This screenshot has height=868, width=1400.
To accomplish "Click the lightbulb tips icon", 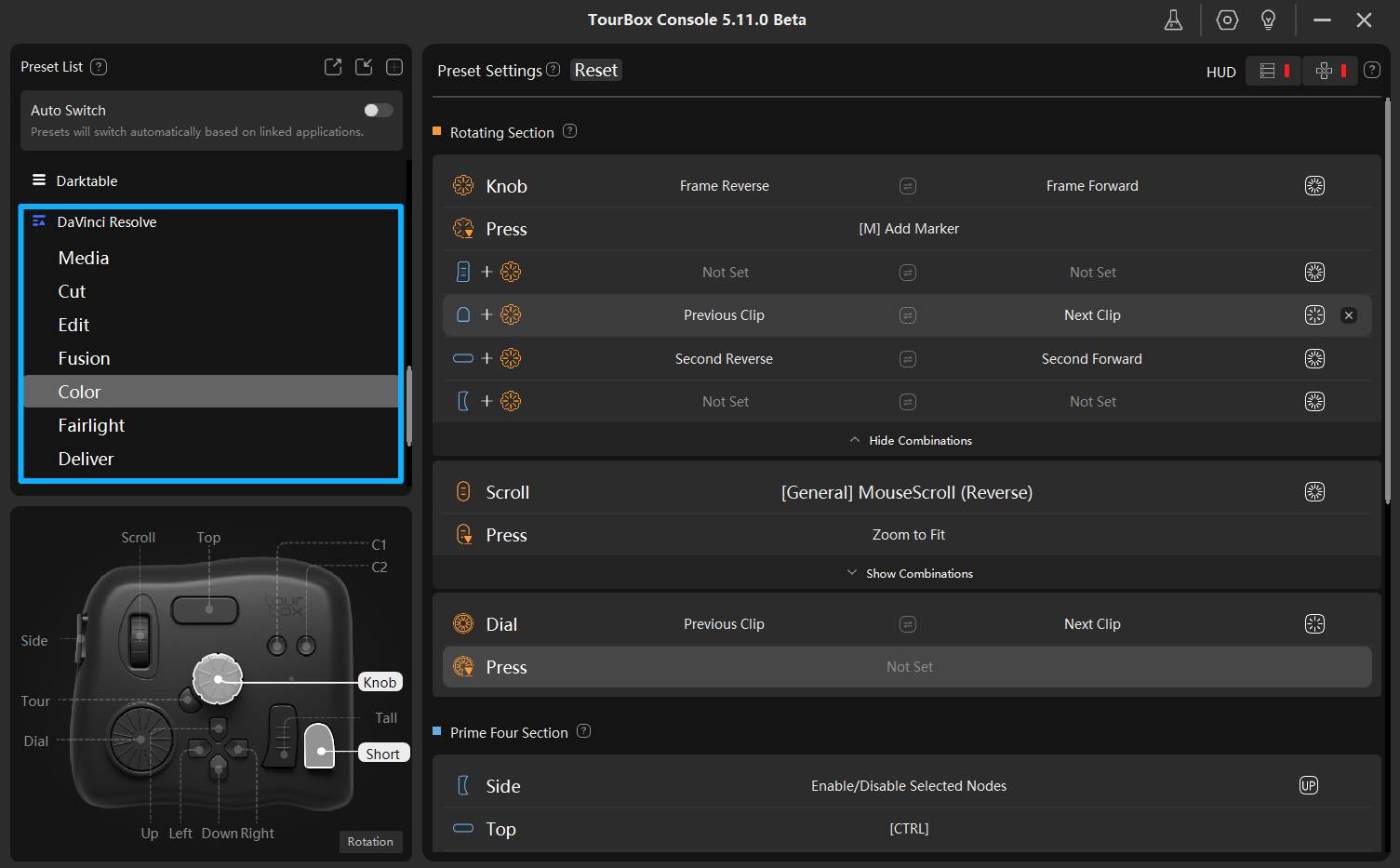I will 1267,20.
